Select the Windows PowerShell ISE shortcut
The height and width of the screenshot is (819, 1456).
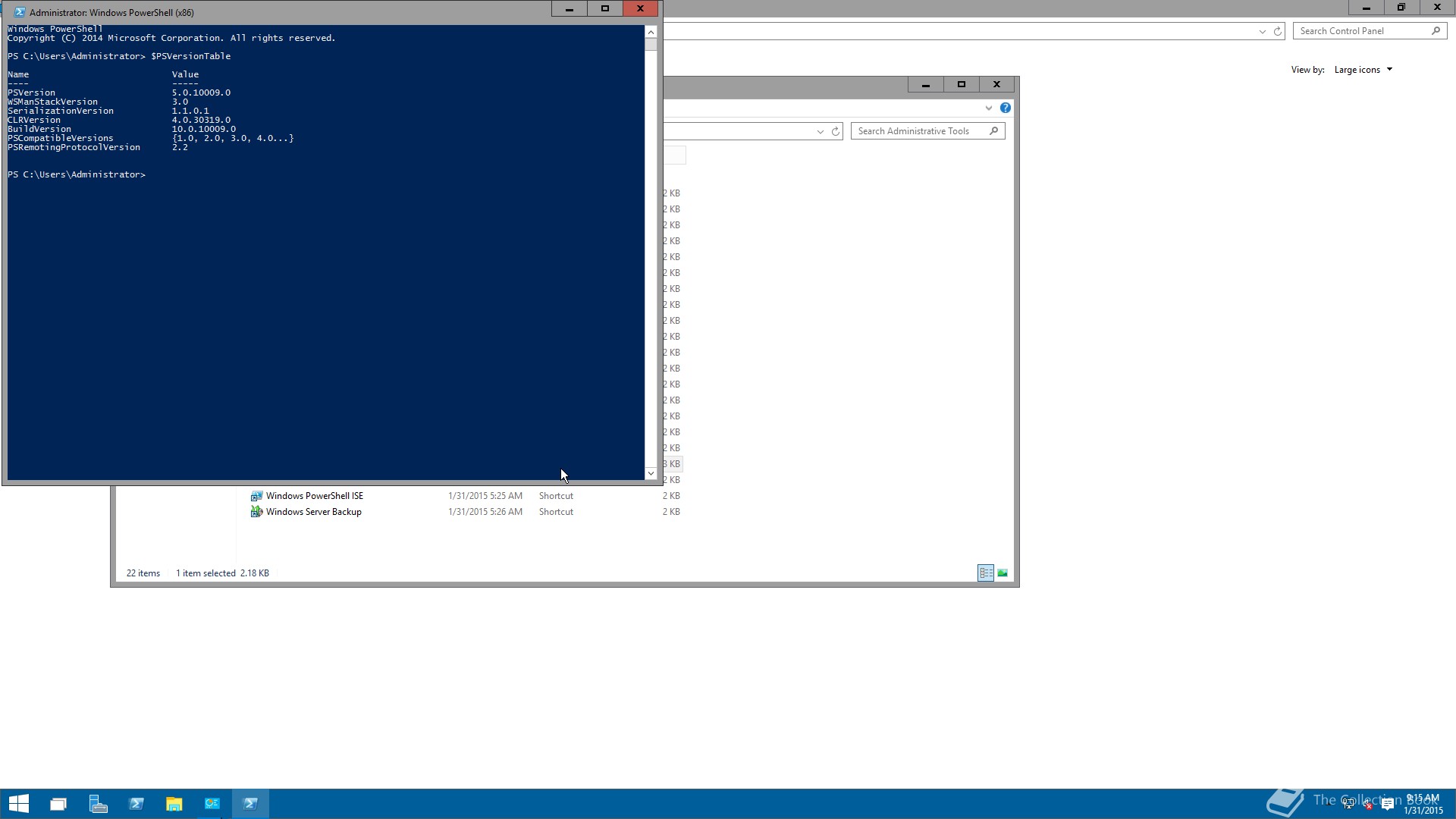pos(315,496)
